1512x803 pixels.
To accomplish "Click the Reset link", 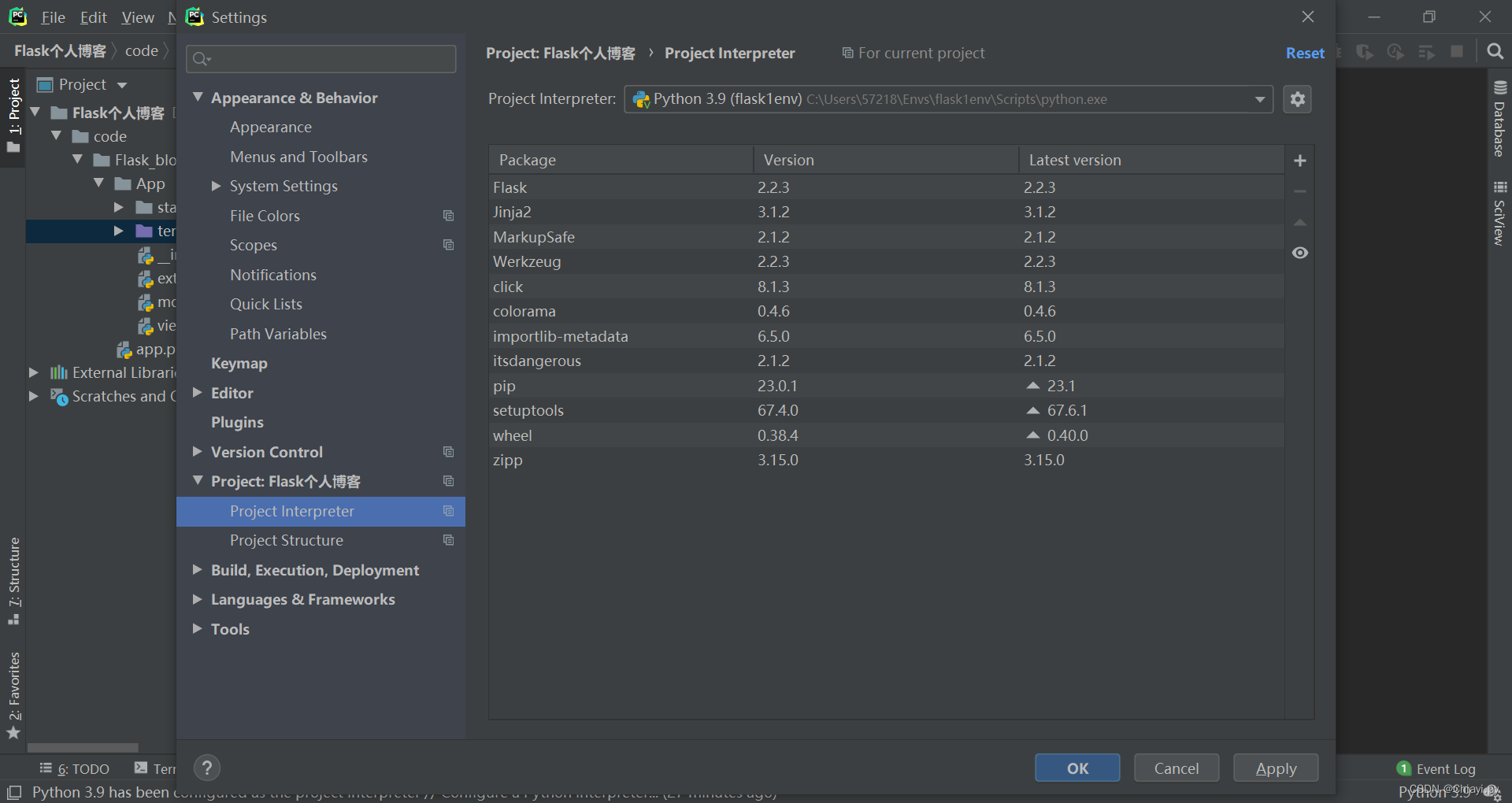I will [x=1305, y=53].
